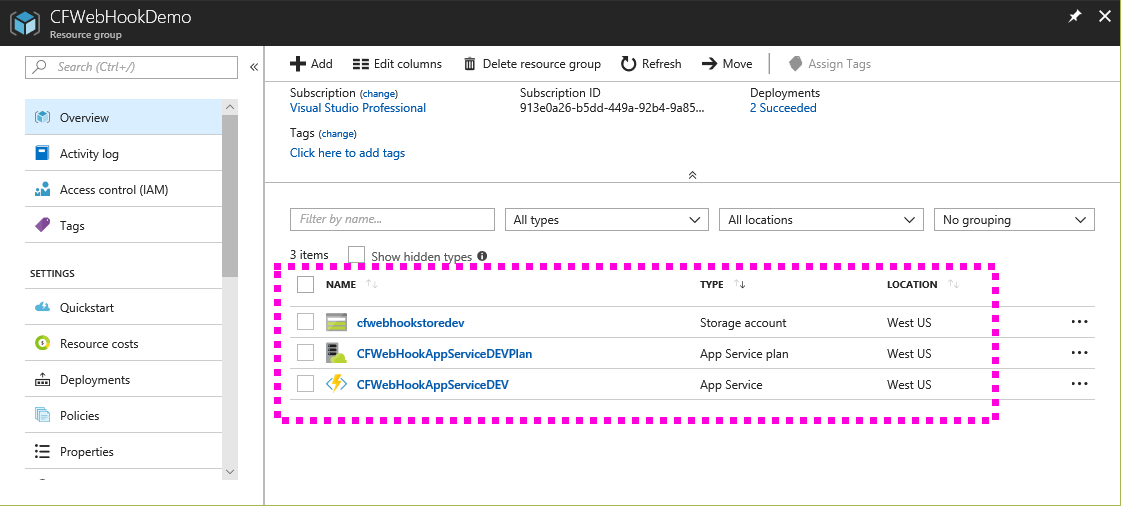
Task: Open the Overview menu item
Action: 123,117
